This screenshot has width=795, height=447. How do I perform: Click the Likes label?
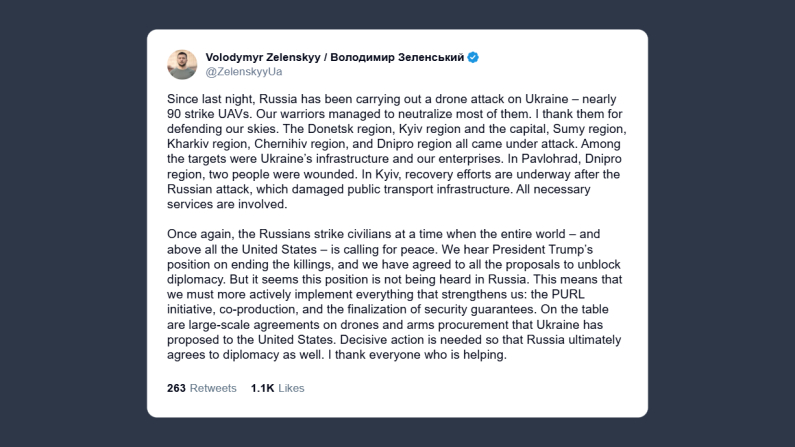click(291, 388)
